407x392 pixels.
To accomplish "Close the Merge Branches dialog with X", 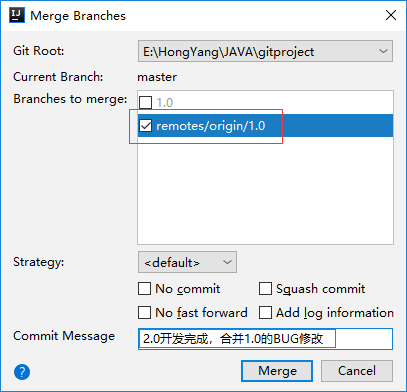I will [x=391, y=15].
